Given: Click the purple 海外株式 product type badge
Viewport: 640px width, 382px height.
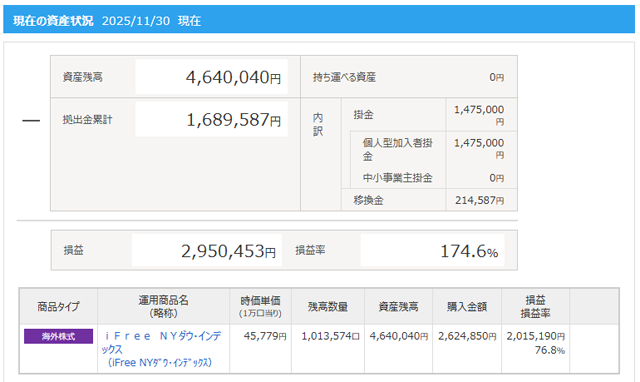Looking at the screenshot, I should 58,336.
